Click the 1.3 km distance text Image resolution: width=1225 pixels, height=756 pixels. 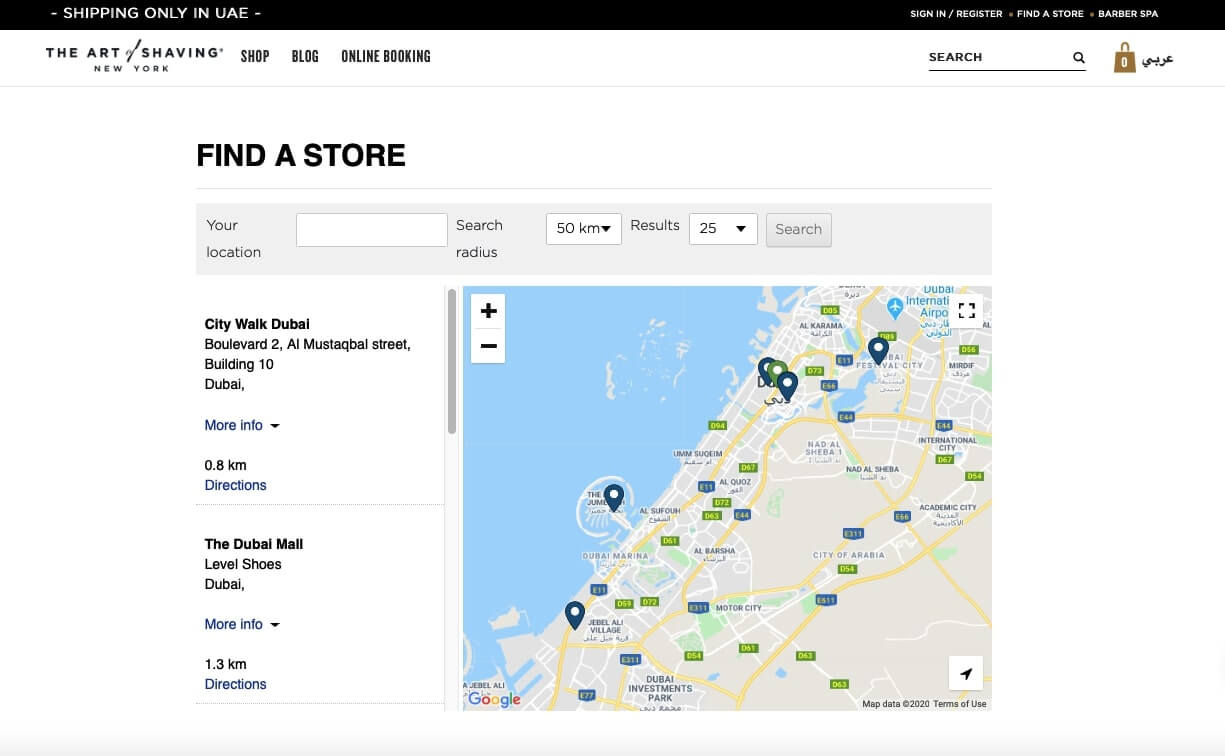225,664
